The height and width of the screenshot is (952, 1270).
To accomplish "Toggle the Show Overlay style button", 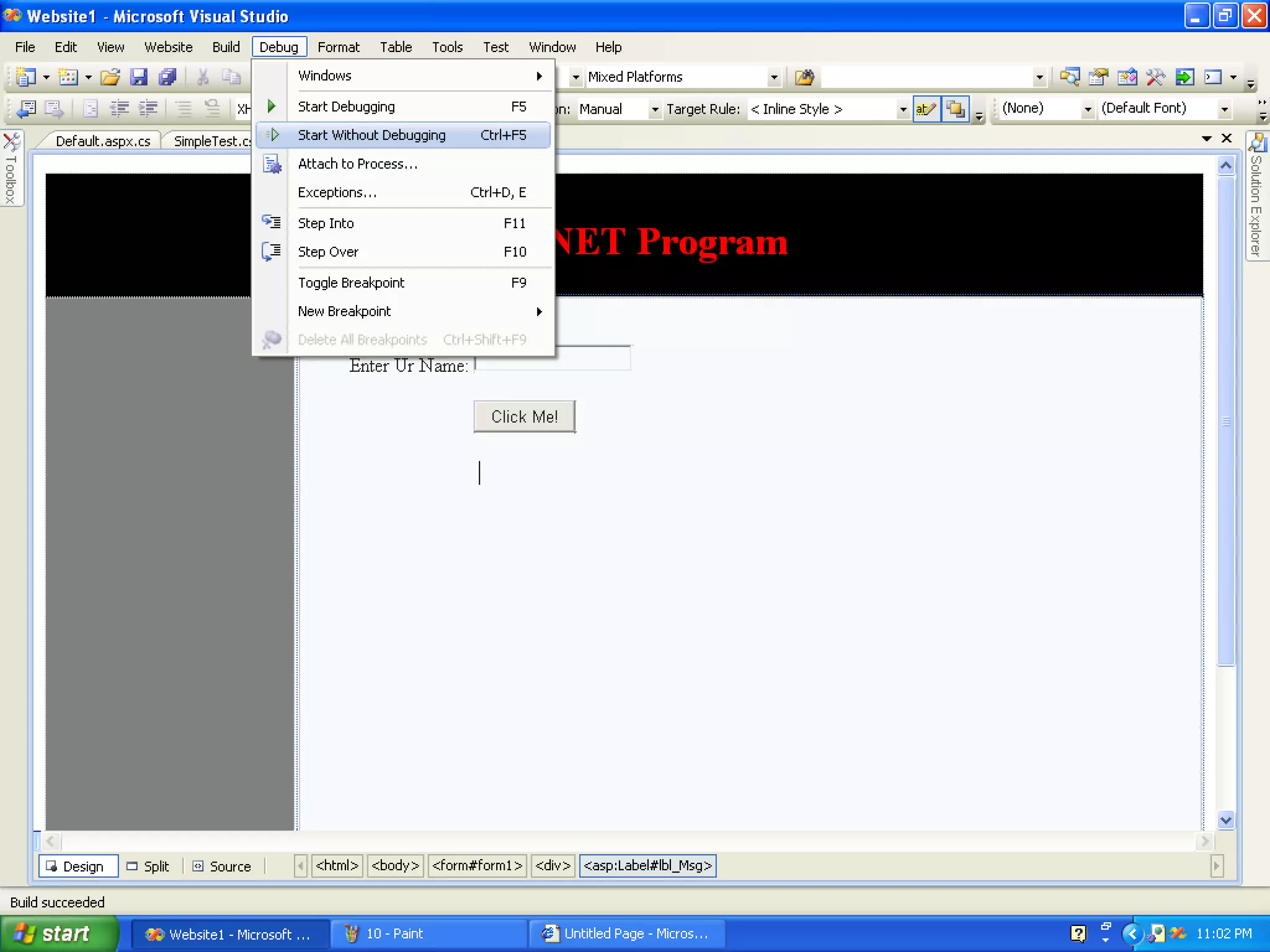I will click(956, 109).
